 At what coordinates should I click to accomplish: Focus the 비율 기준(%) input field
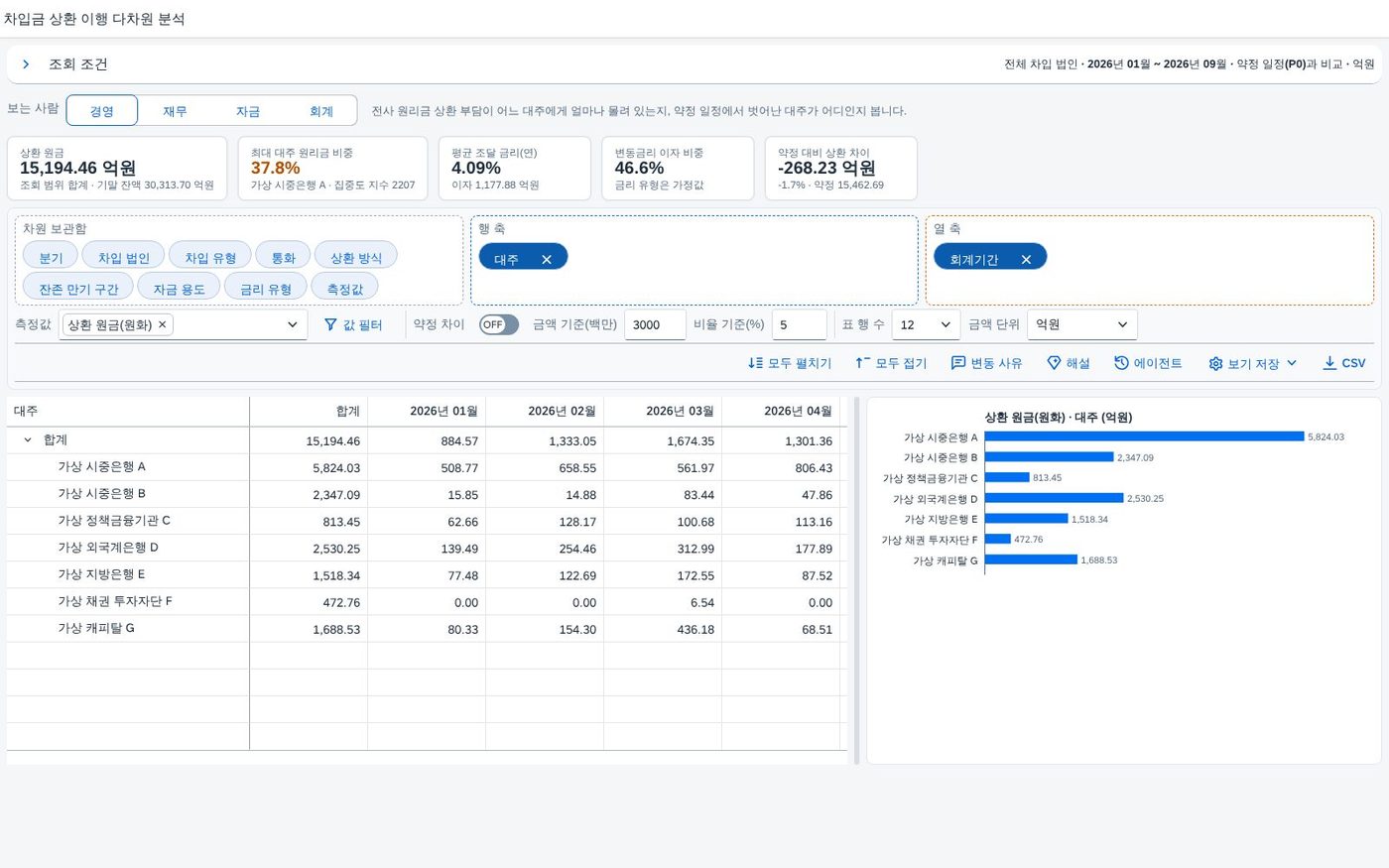click(x=799, y=324)
